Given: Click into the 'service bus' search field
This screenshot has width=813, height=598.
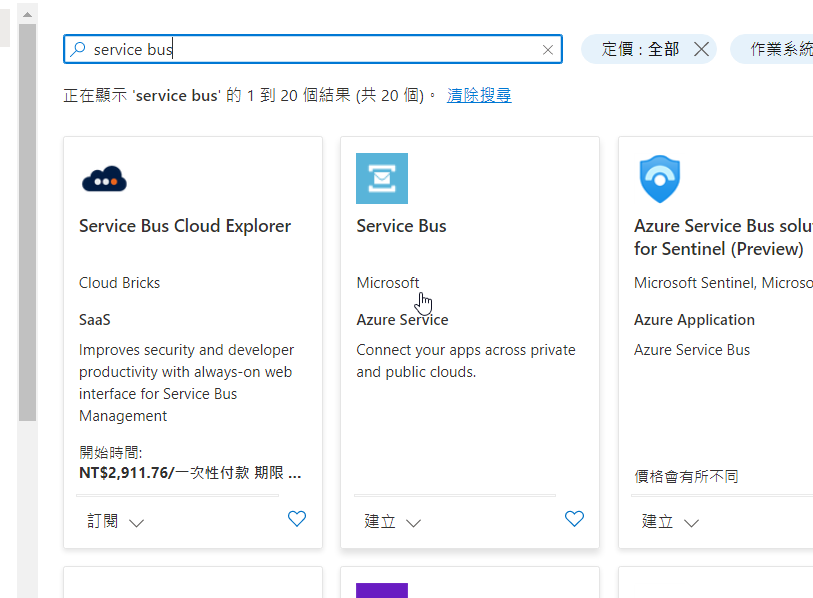Looking at the screenshot, I should click(312, 49).
